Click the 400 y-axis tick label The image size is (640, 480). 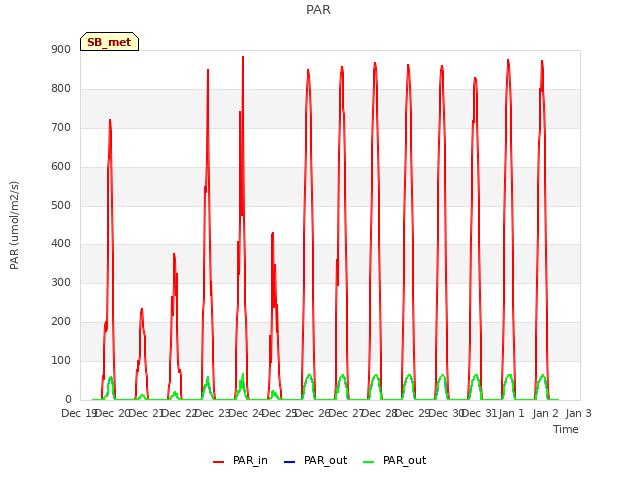coord(61,244)
